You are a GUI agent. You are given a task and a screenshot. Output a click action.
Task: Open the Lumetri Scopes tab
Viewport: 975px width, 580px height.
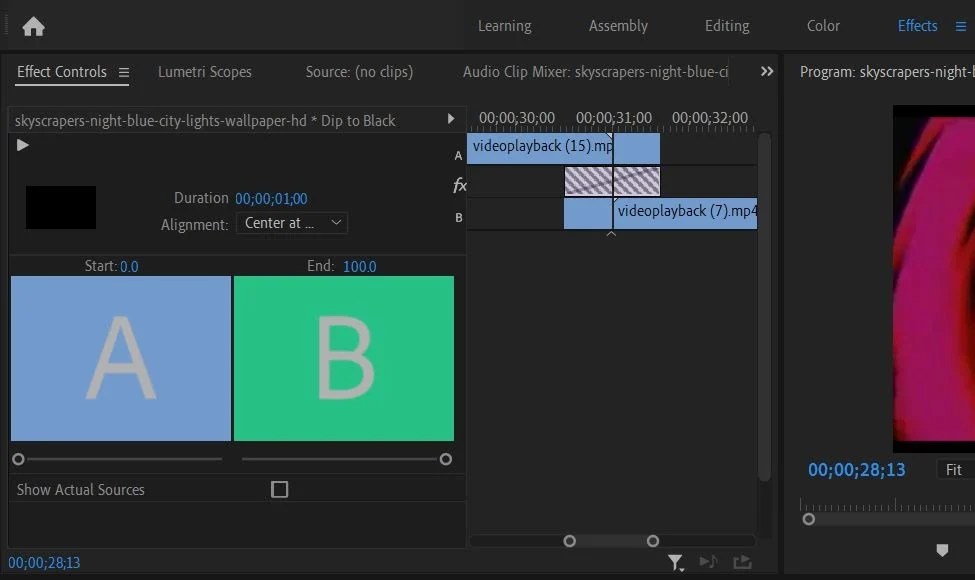coord(204,72)
